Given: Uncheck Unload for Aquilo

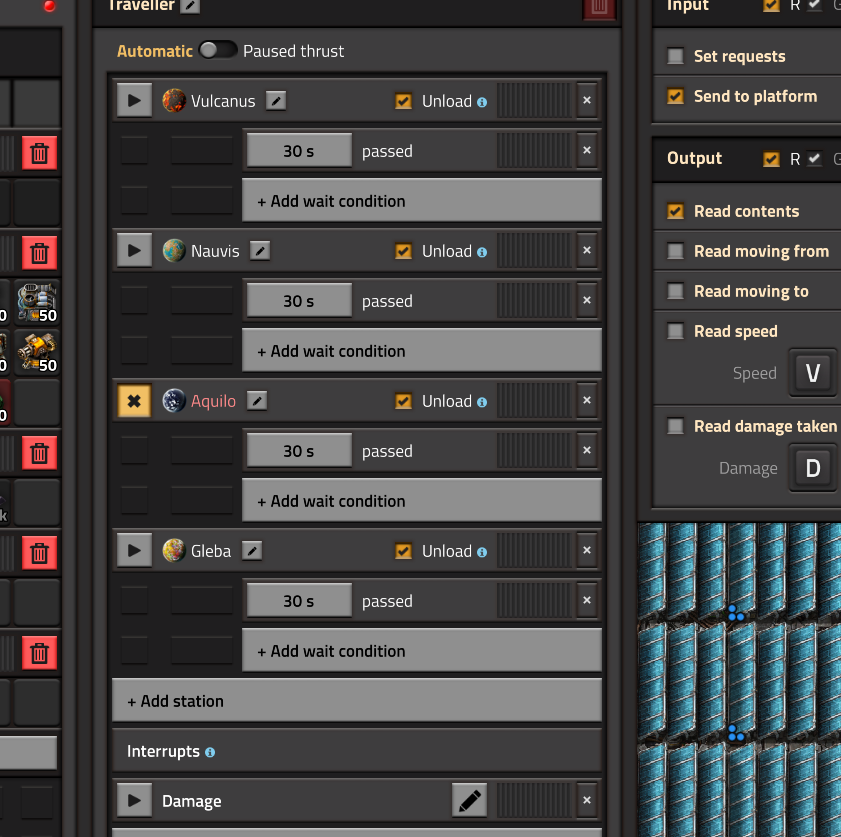Looking at the screenshot, I should (403, 401).
